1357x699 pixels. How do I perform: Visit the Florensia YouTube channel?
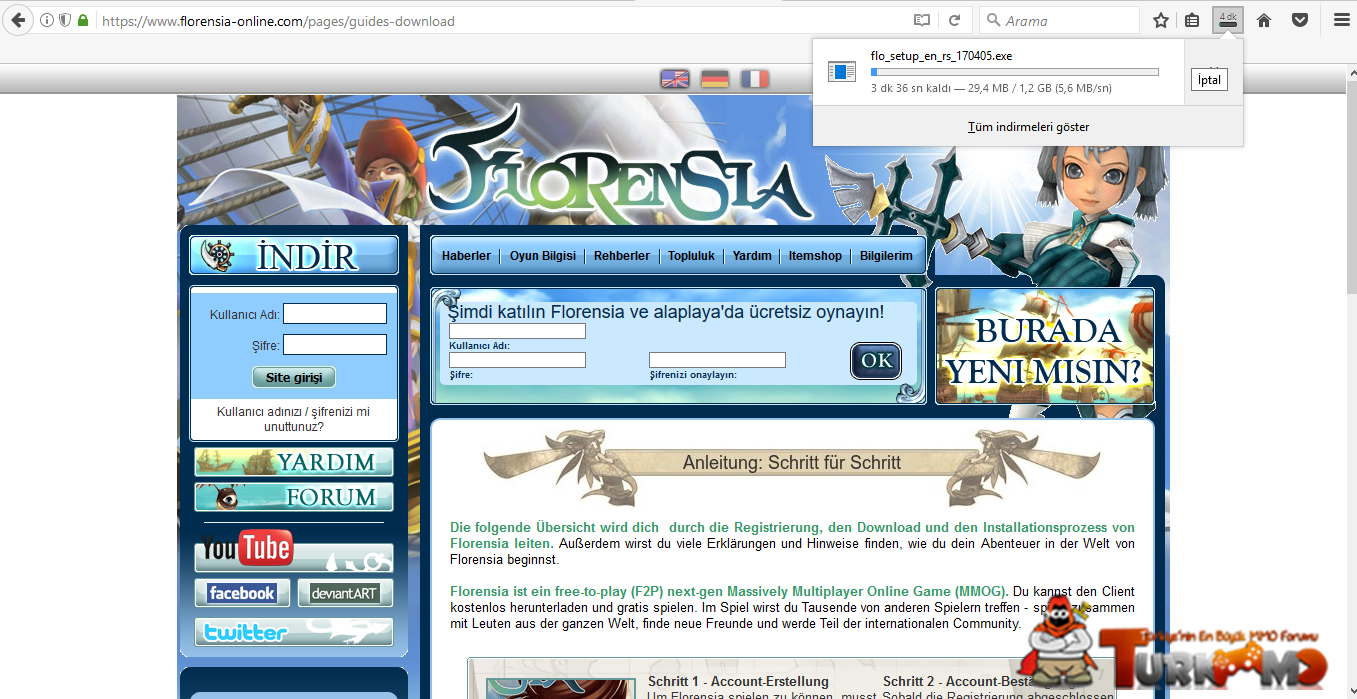(294, 550)
